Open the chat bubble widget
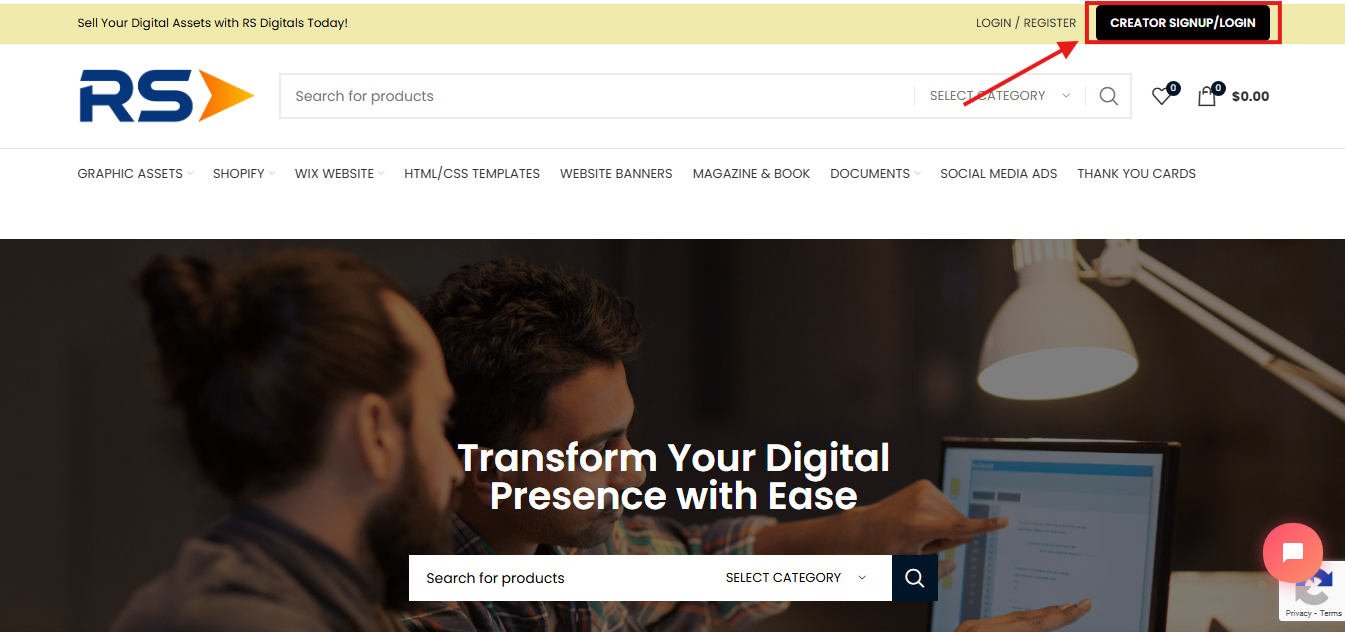This screenshot has width=1345, height=632. [x=1292, y=552]
